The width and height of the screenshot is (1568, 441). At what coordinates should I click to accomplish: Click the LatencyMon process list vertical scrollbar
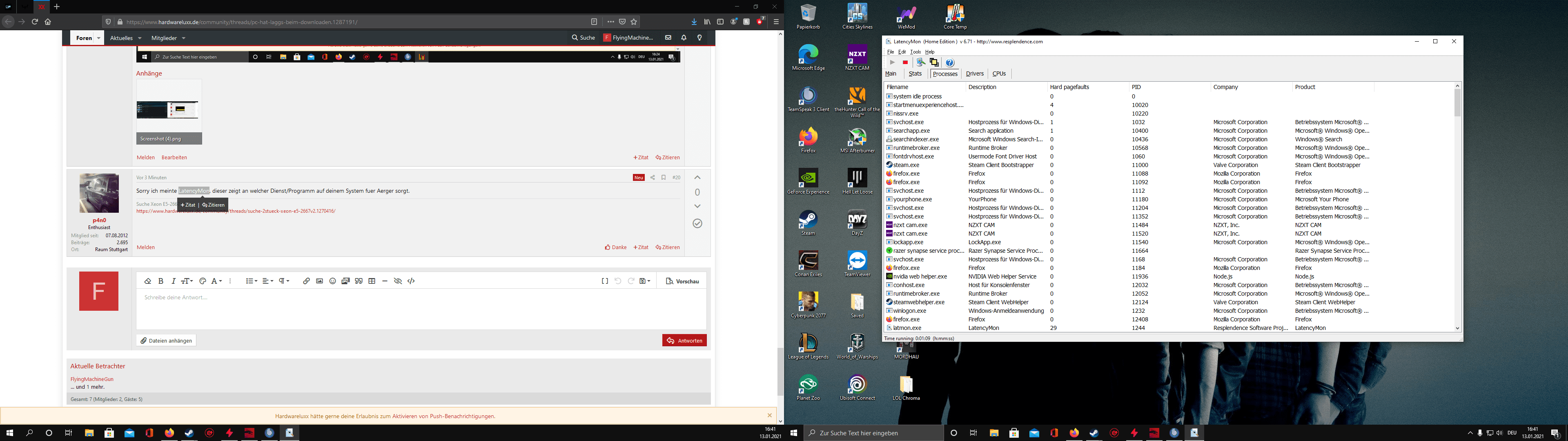pyautogui.click(x=1457, y=207)
